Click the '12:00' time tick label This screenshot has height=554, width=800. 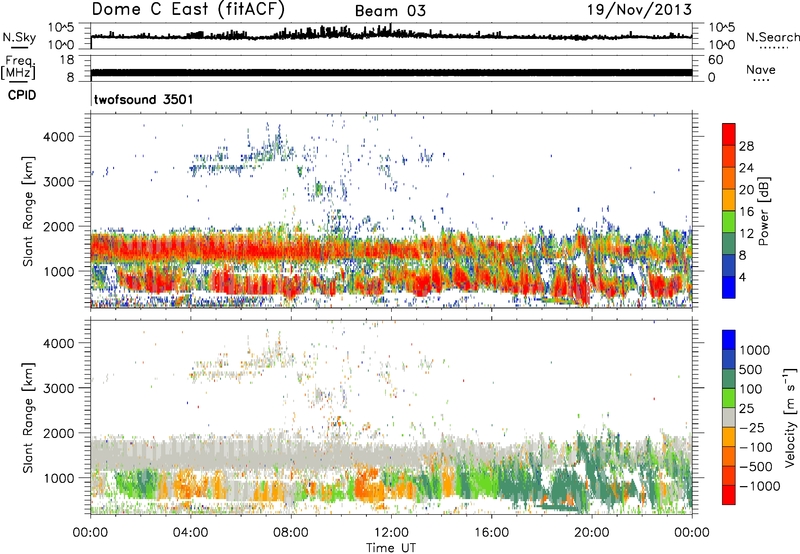[391, 533]
